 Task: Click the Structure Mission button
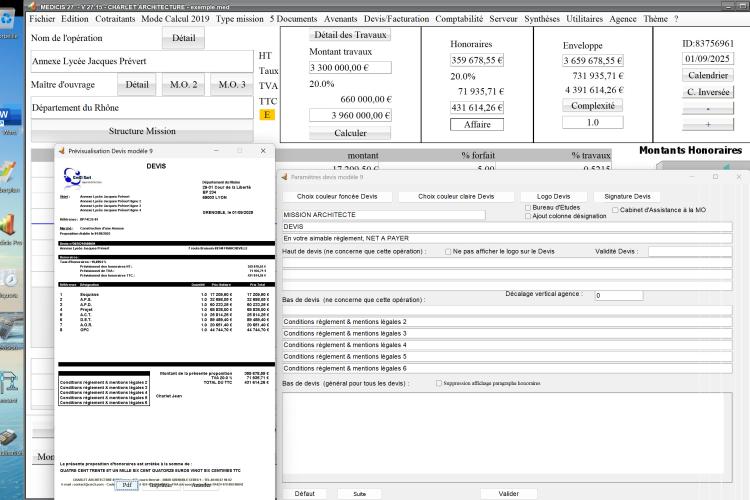click(142, 131)
